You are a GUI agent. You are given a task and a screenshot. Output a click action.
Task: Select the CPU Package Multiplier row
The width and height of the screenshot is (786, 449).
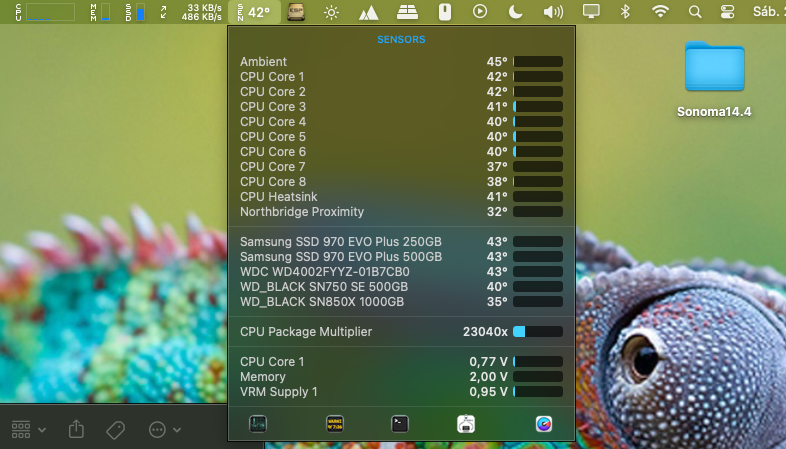(401, 332)
